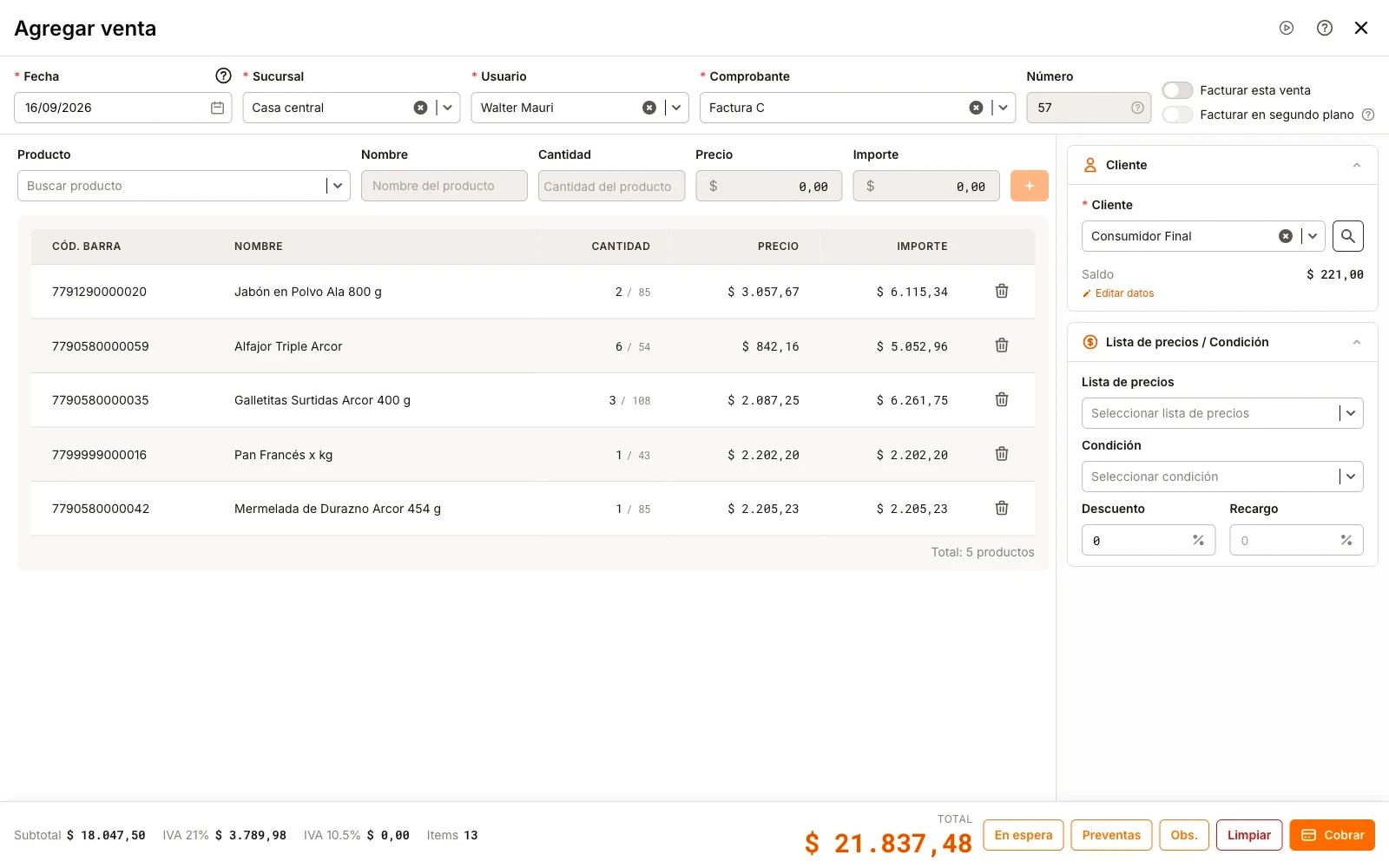Delete the Mermelada de Durazno row
The image size is (1389, 868).
(1002, 508)
